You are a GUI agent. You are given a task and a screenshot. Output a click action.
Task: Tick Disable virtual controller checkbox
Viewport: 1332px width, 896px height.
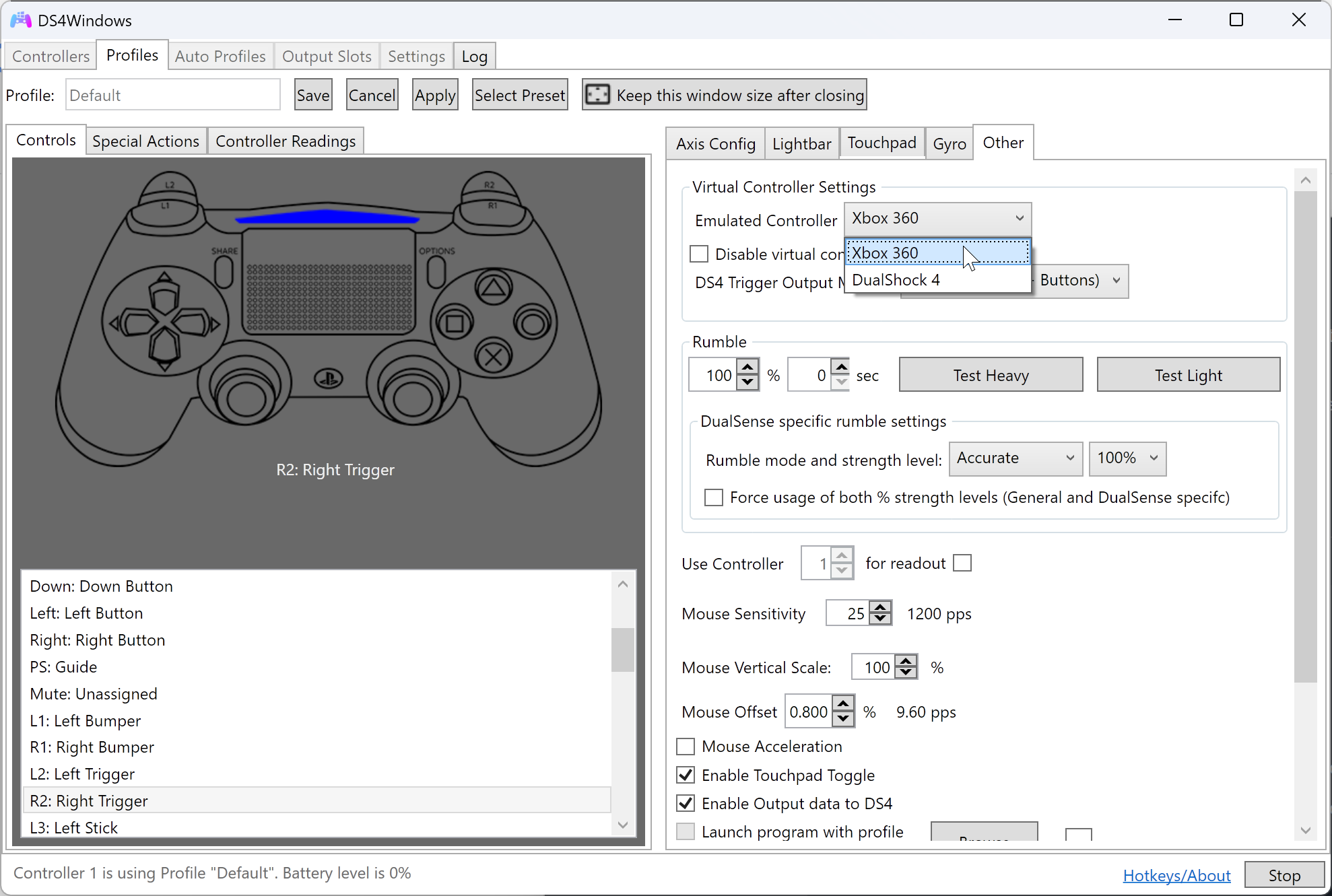click(x=699, y=254)
